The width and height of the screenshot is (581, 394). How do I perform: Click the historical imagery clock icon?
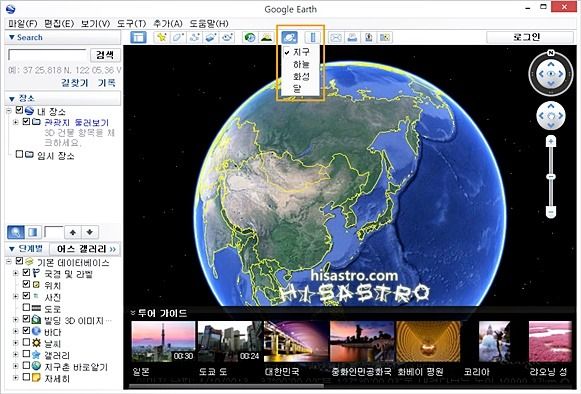(250, 37)
